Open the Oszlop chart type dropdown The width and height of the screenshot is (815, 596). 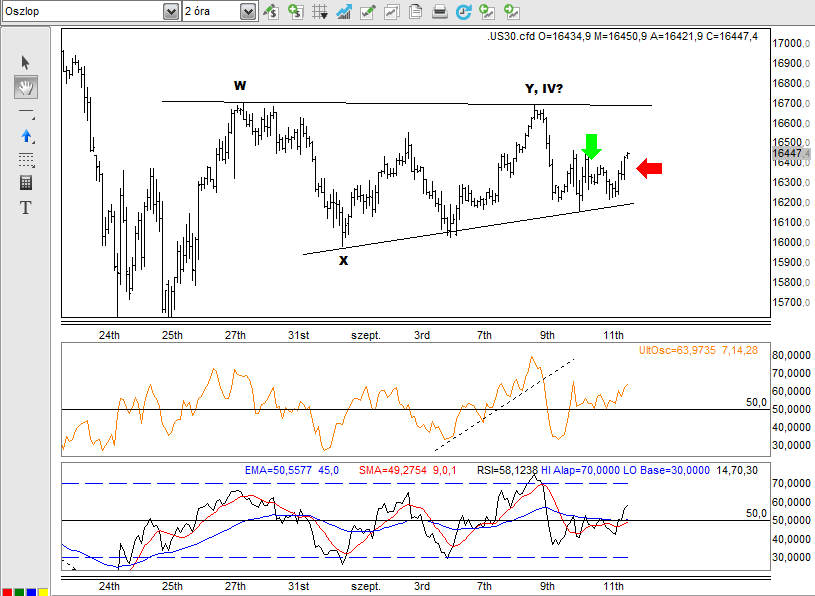[x=171, y=11]
